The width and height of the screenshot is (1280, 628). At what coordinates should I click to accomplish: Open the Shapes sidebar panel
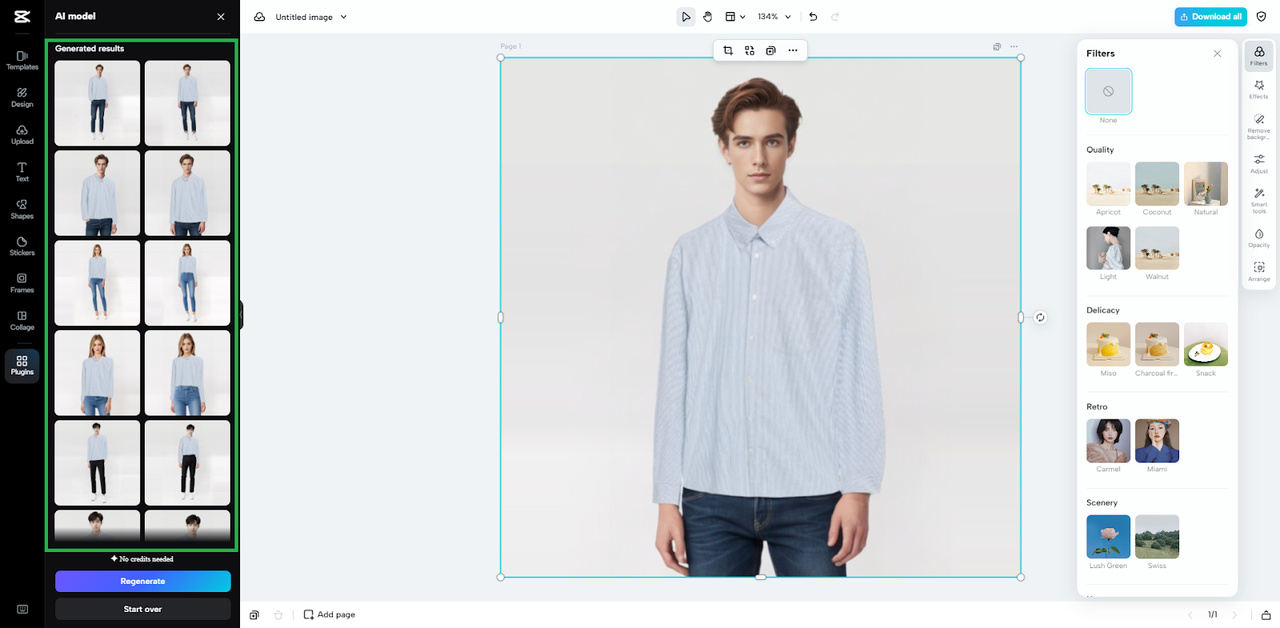tap(22, 209)
